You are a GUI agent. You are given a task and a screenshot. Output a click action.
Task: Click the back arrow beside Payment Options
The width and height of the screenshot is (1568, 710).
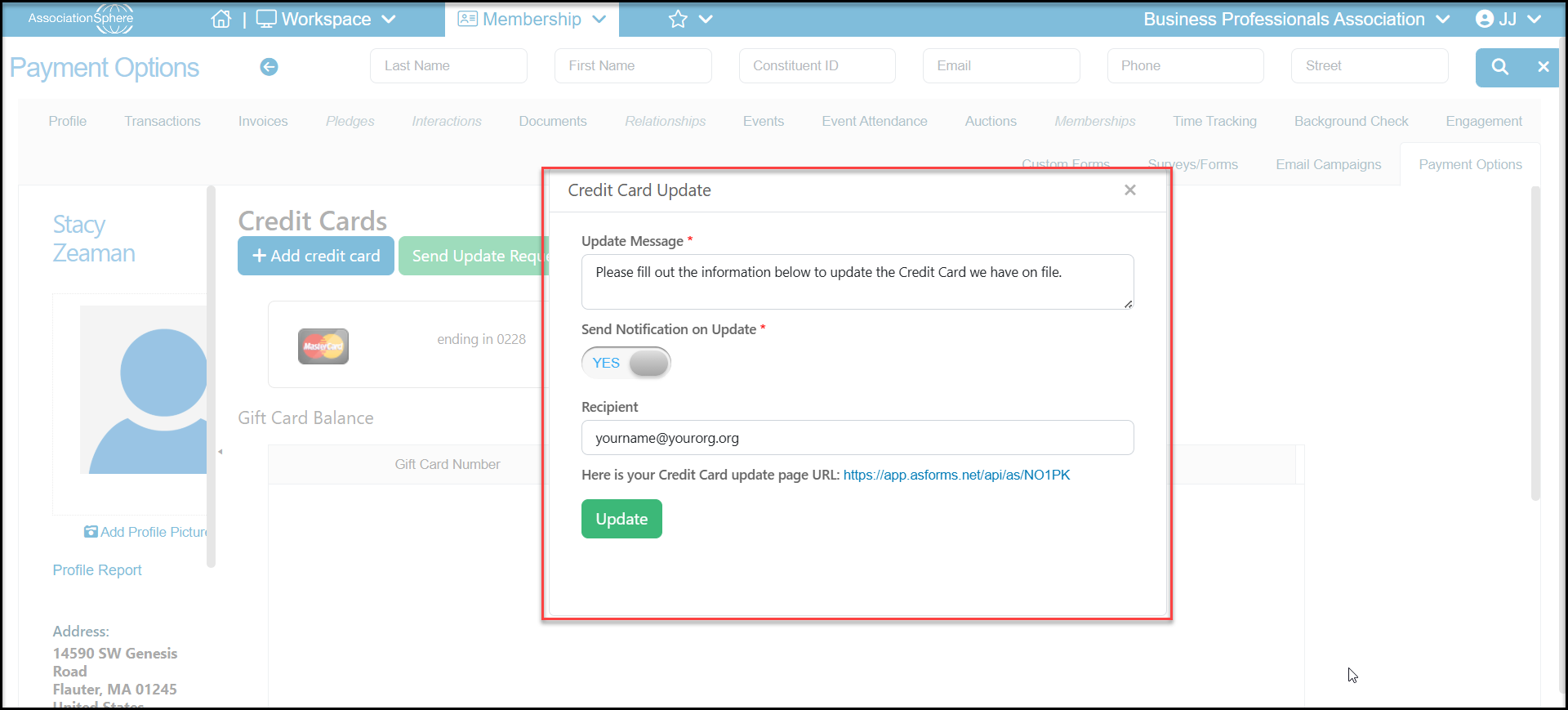coord(269,67)
